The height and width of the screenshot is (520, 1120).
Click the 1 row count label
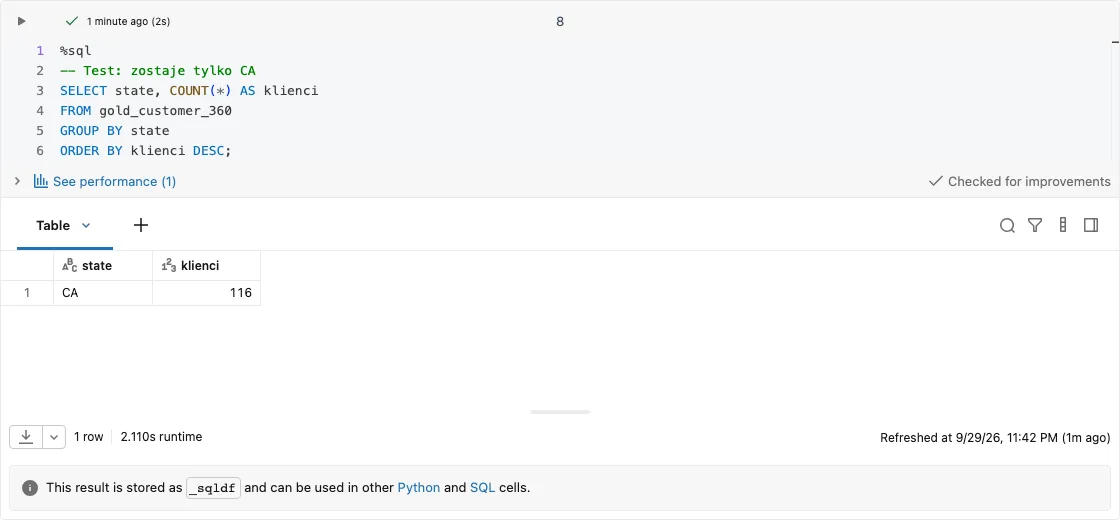89,436
